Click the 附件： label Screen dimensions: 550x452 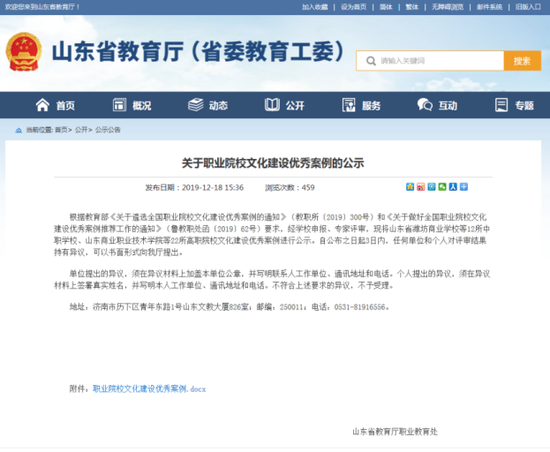pos(79,389)
